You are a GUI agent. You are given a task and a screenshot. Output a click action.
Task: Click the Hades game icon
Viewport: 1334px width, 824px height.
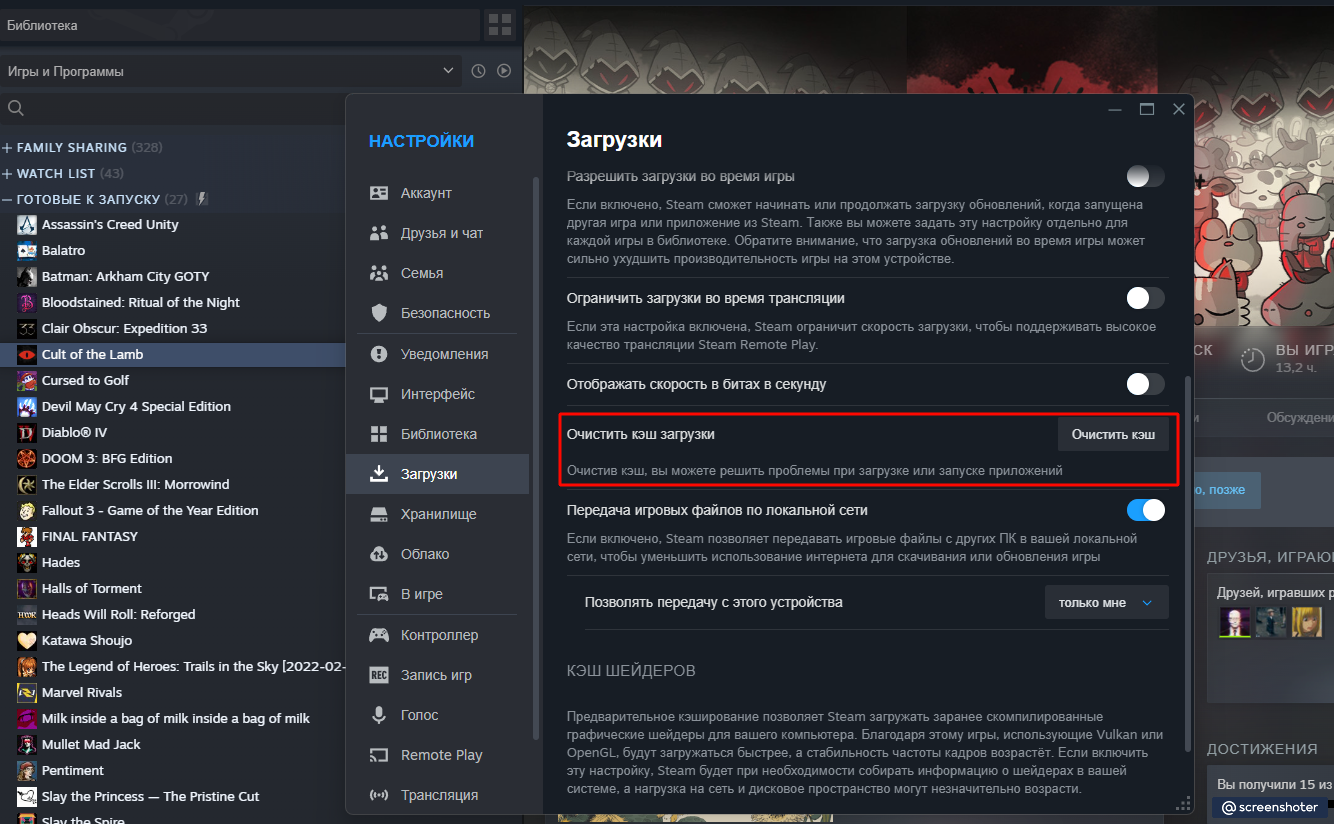[27, 563]
